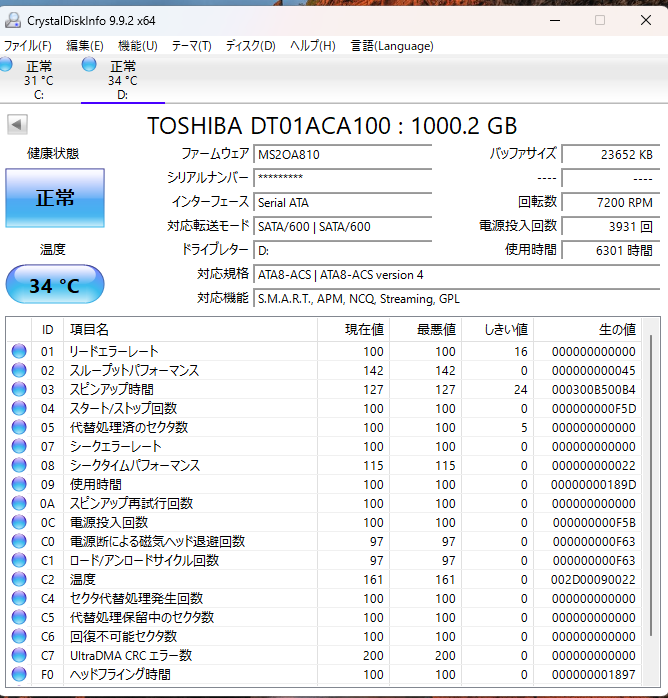
Task: Click status icon of row 0A スピンアップ再試行回数
Action: (19, 503)
